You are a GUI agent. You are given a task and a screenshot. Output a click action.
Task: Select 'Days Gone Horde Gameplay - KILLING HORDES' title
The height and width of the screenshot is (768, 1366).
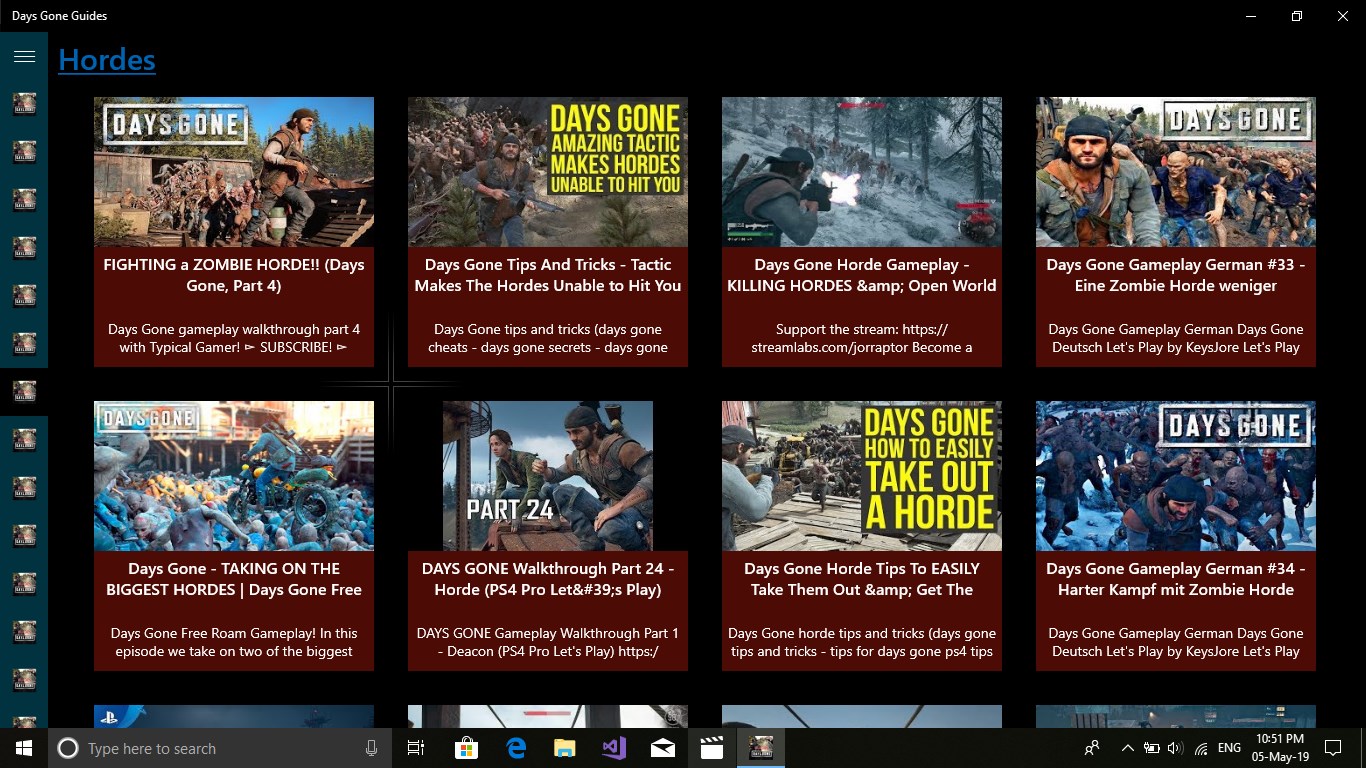[x=862, y=275]
